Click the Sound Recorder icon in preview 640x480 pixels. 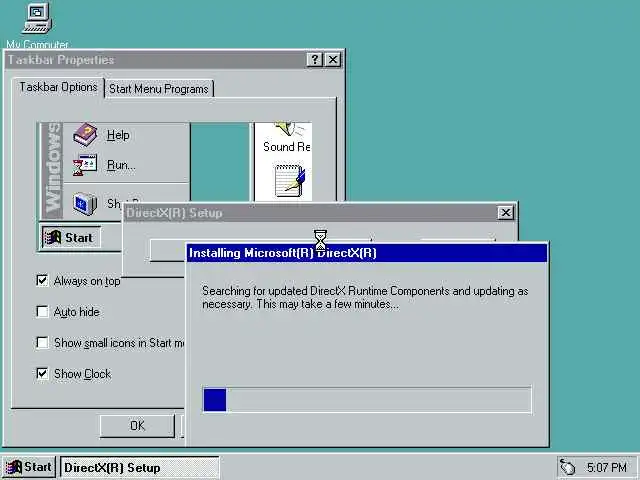(x=290, y=129)
